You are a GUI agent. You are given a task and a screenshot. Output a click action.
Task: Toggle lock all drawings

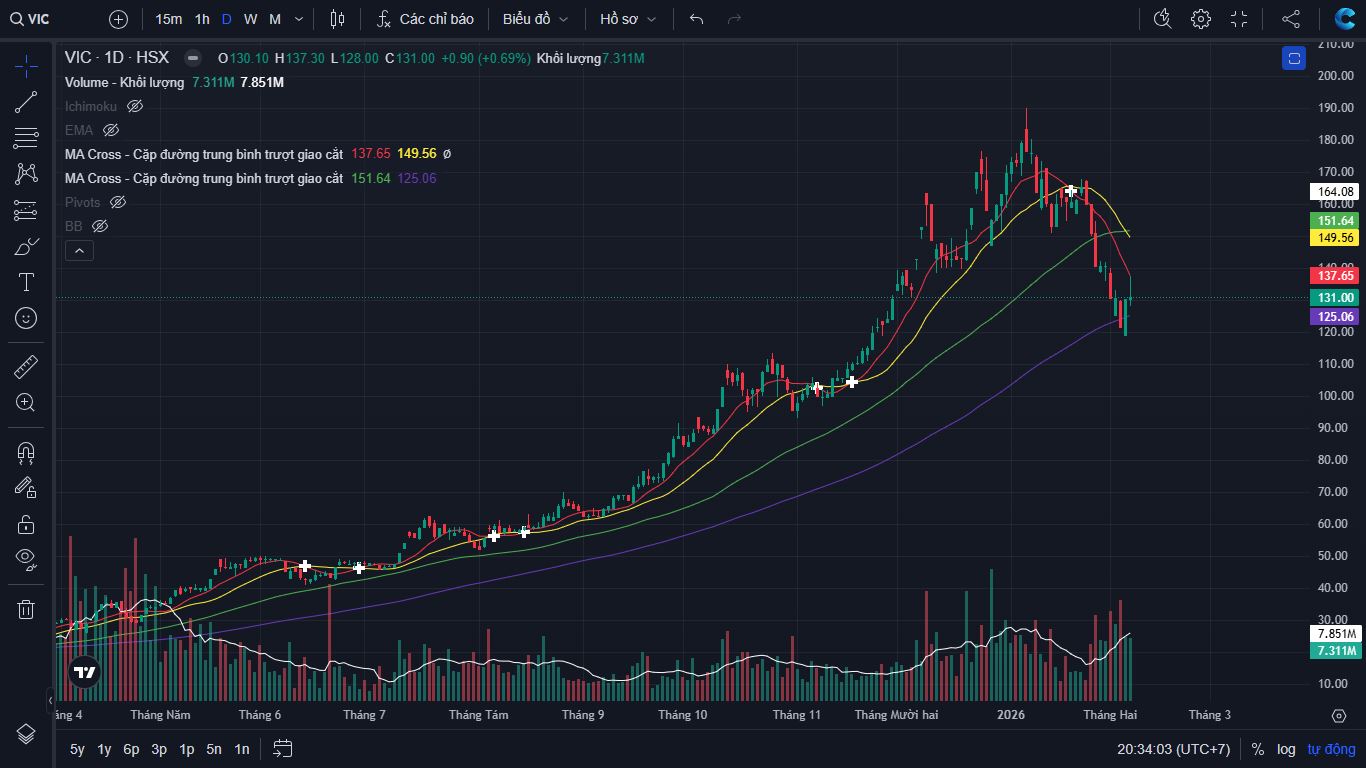point(26,523)
